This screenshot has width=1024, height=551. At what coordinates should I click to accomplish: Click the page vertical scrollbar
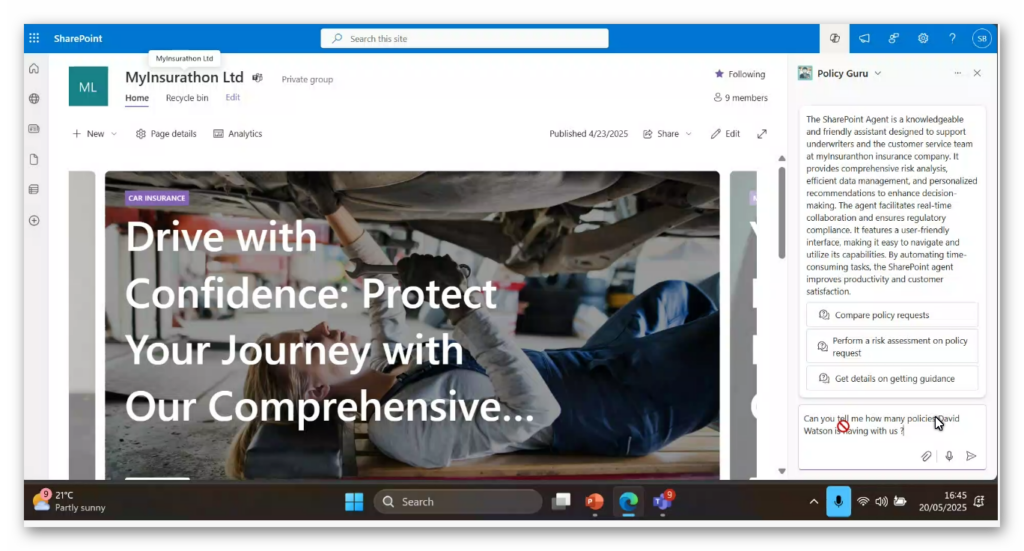[782, 200]
